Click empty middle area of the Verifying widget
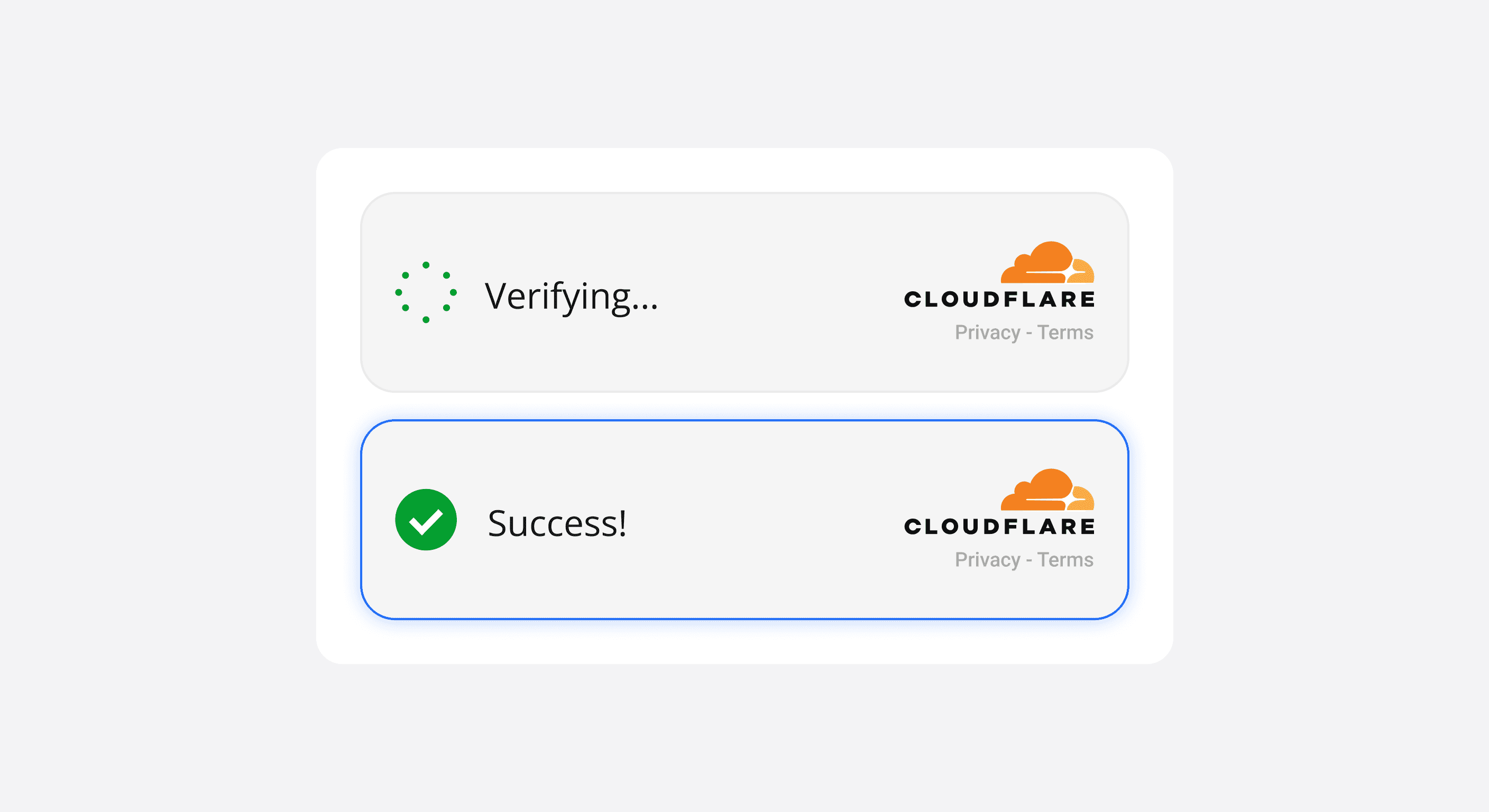This screenshot has width=1489, height=812. [780, 292]
